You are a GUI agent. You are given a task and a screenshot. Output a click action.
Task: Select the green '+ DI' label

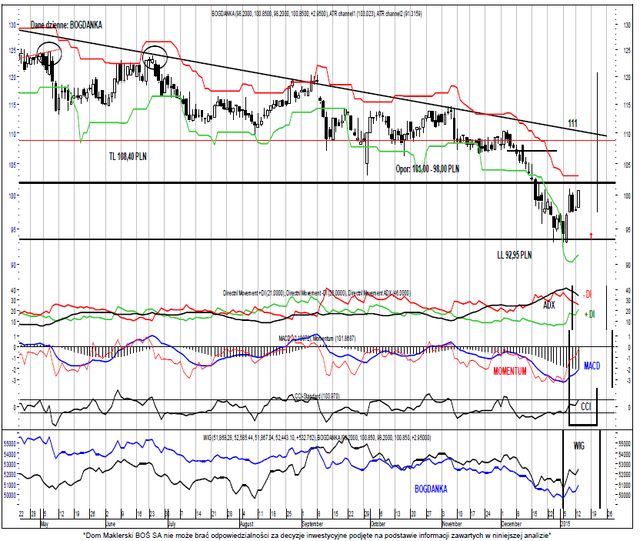(589, 314)
